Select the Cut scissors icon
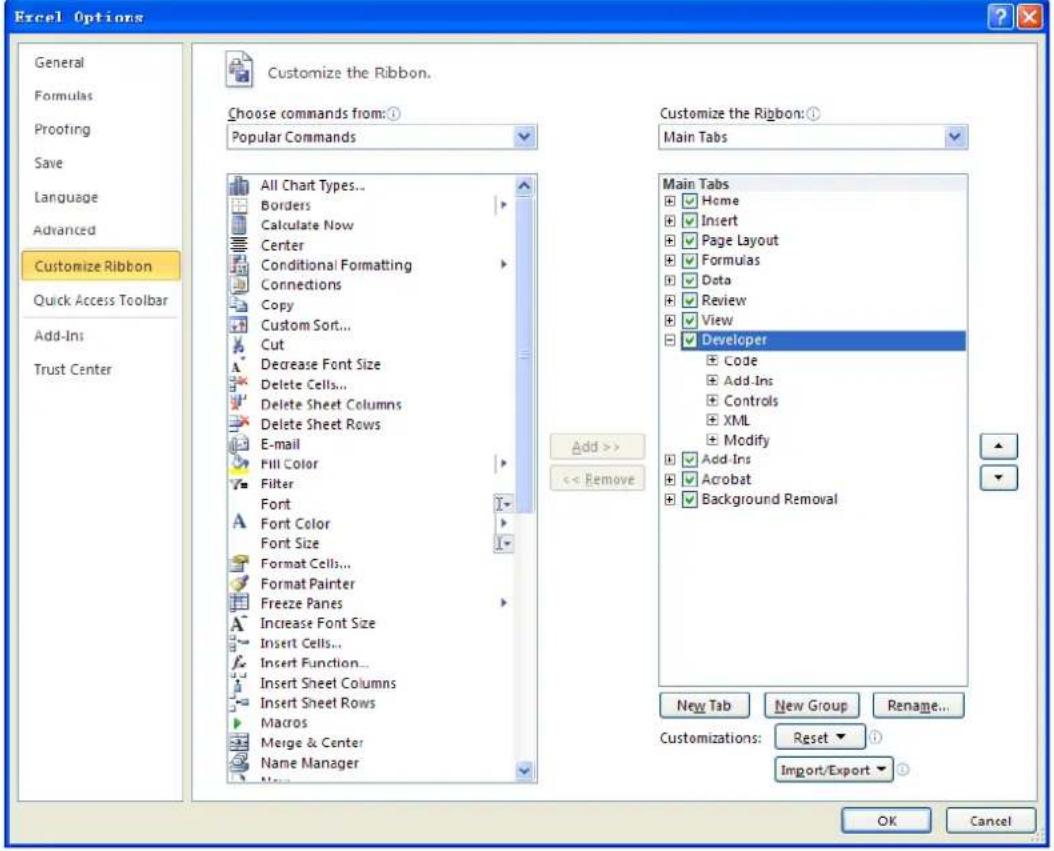Image resolution: width=1054 pixels, height=851 pixels. [x=239, y=344]
